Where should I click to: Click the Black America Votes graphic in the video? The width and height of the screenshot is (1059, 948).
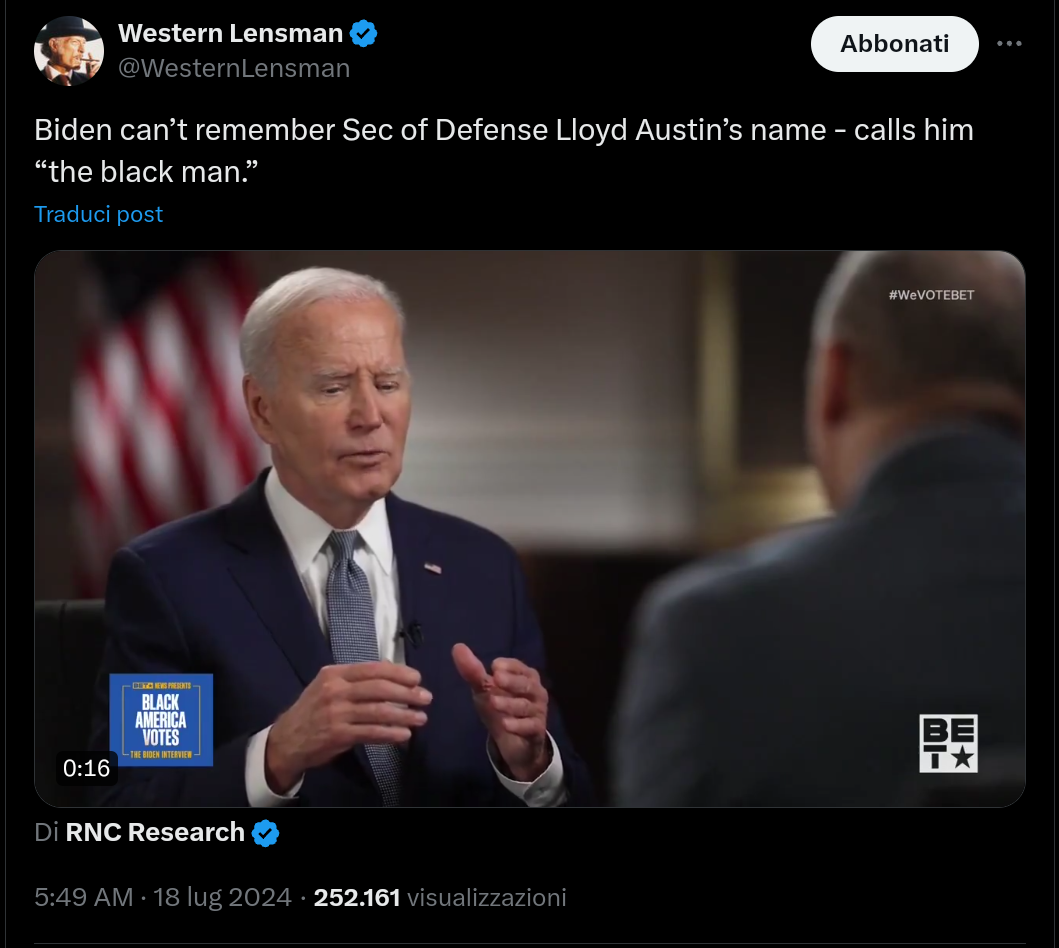[161, 719]
